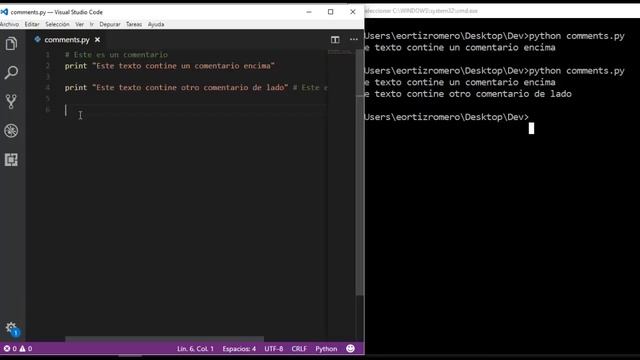The height and width of the screenshot is (360, 640).
Task: Click the editor horizontal scrollbar
Action: tap(164, 339)
